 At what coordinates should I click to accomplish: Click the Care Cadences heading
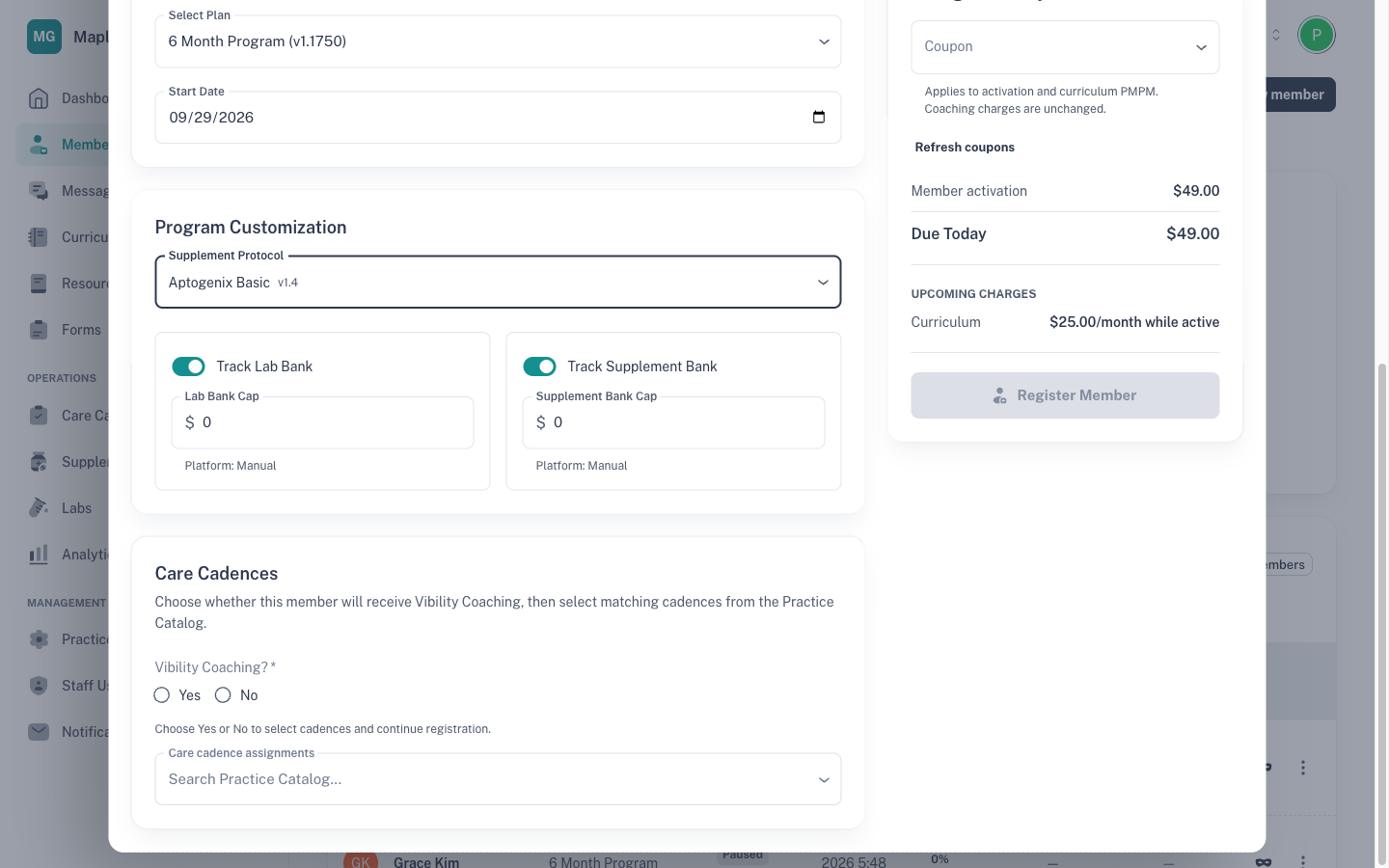(x=216, y=574)
